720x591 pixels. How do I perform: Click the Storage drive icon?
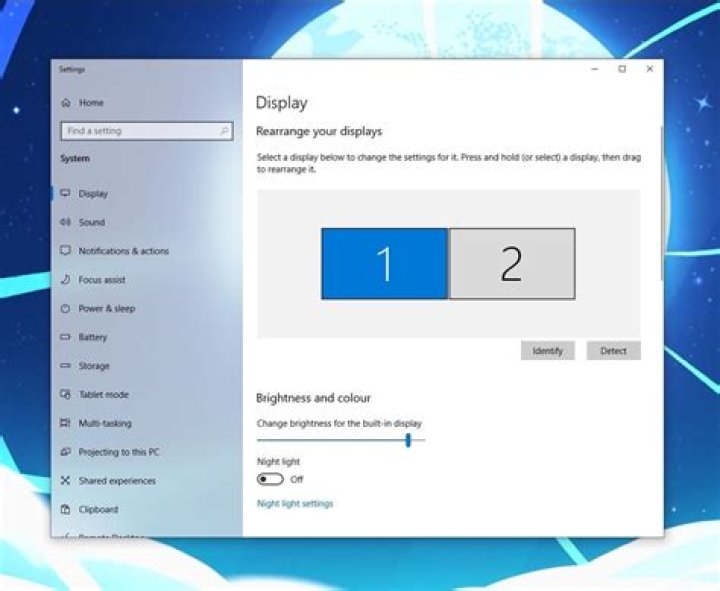[66, 366]
